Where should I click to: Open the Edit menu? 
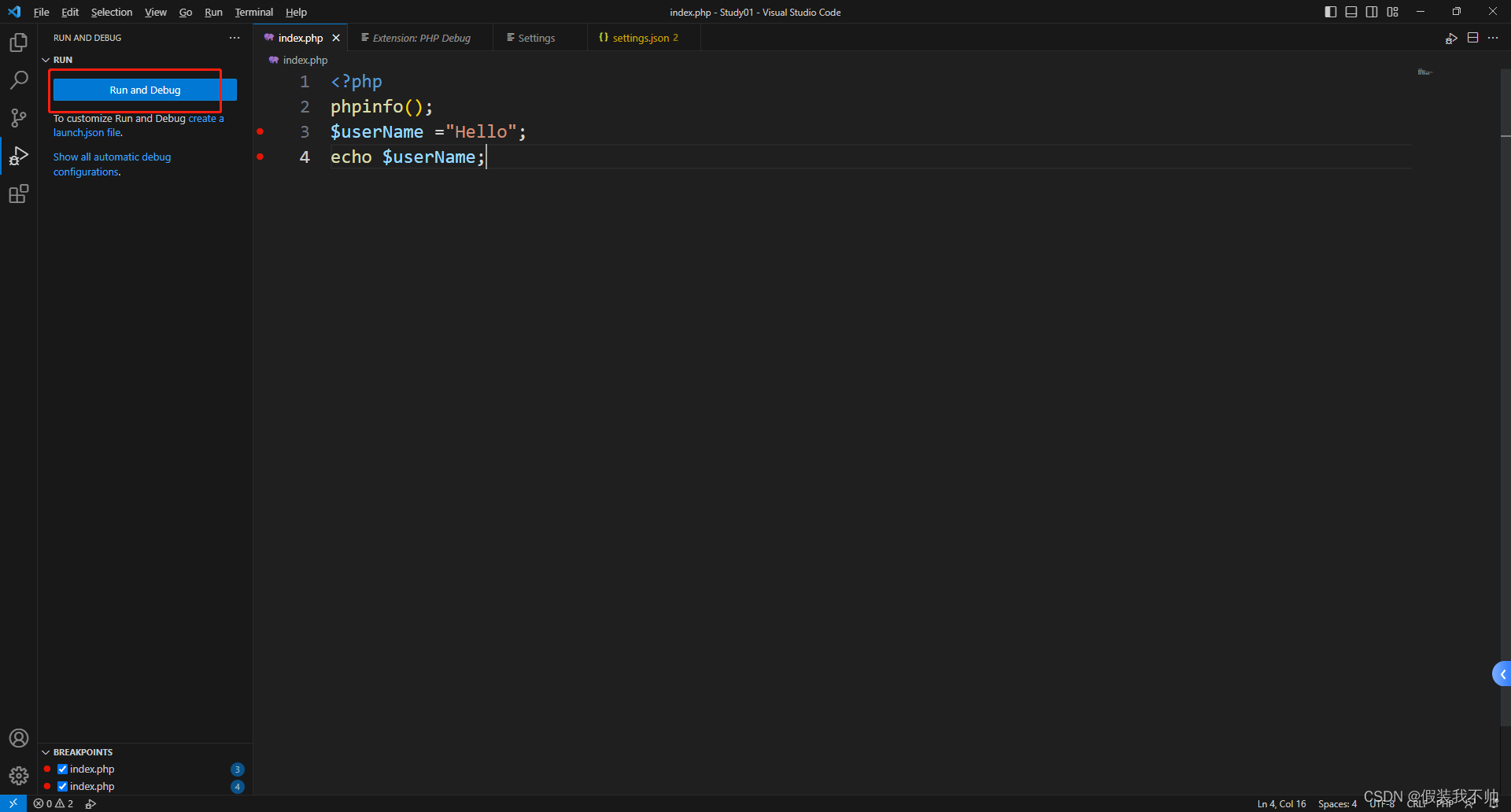[70, 12]
